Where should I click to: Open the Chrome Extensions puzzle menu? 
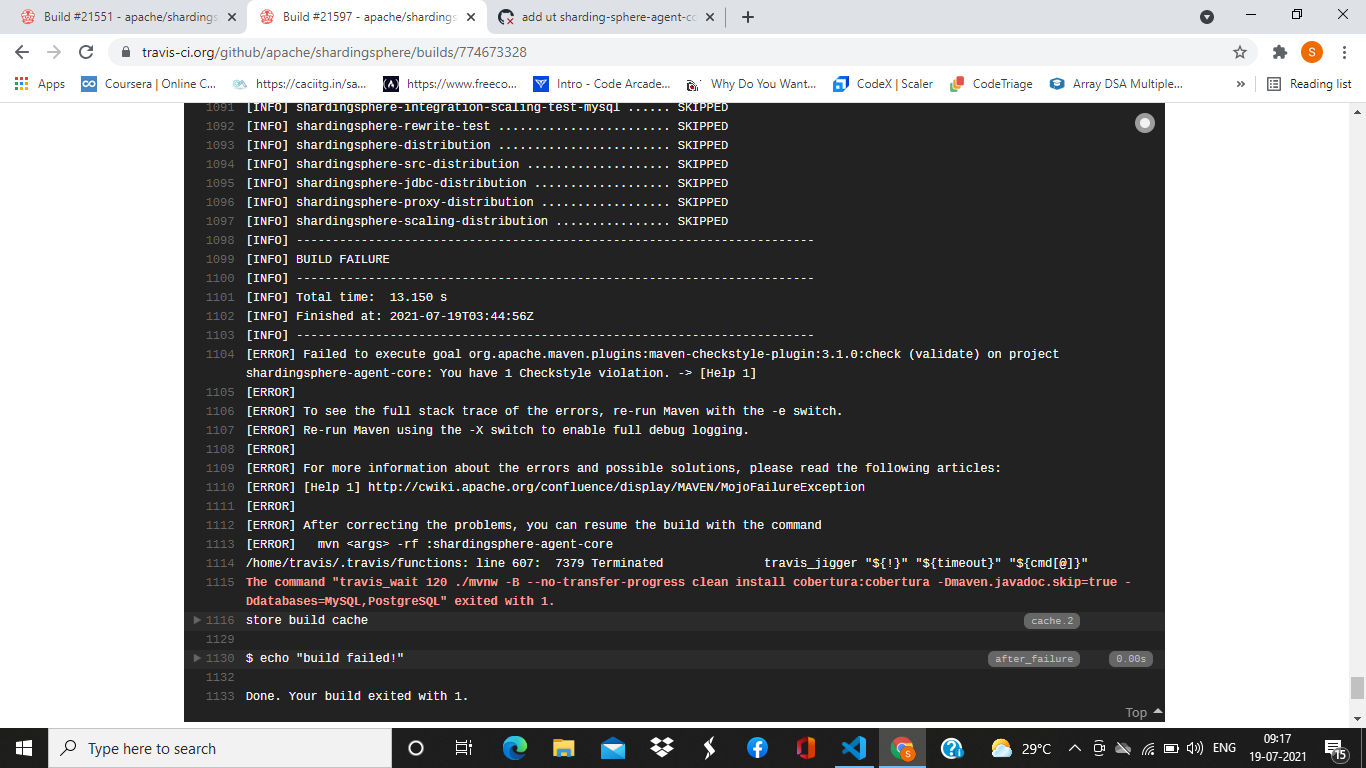tap(1279, 52)
